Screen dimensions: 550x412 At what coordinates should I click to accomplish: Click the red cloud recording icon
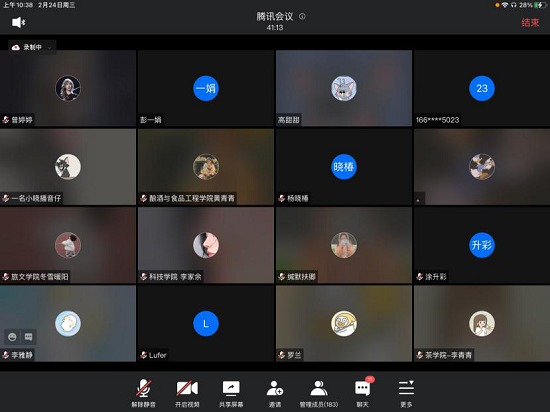click(x=16, y=47)
